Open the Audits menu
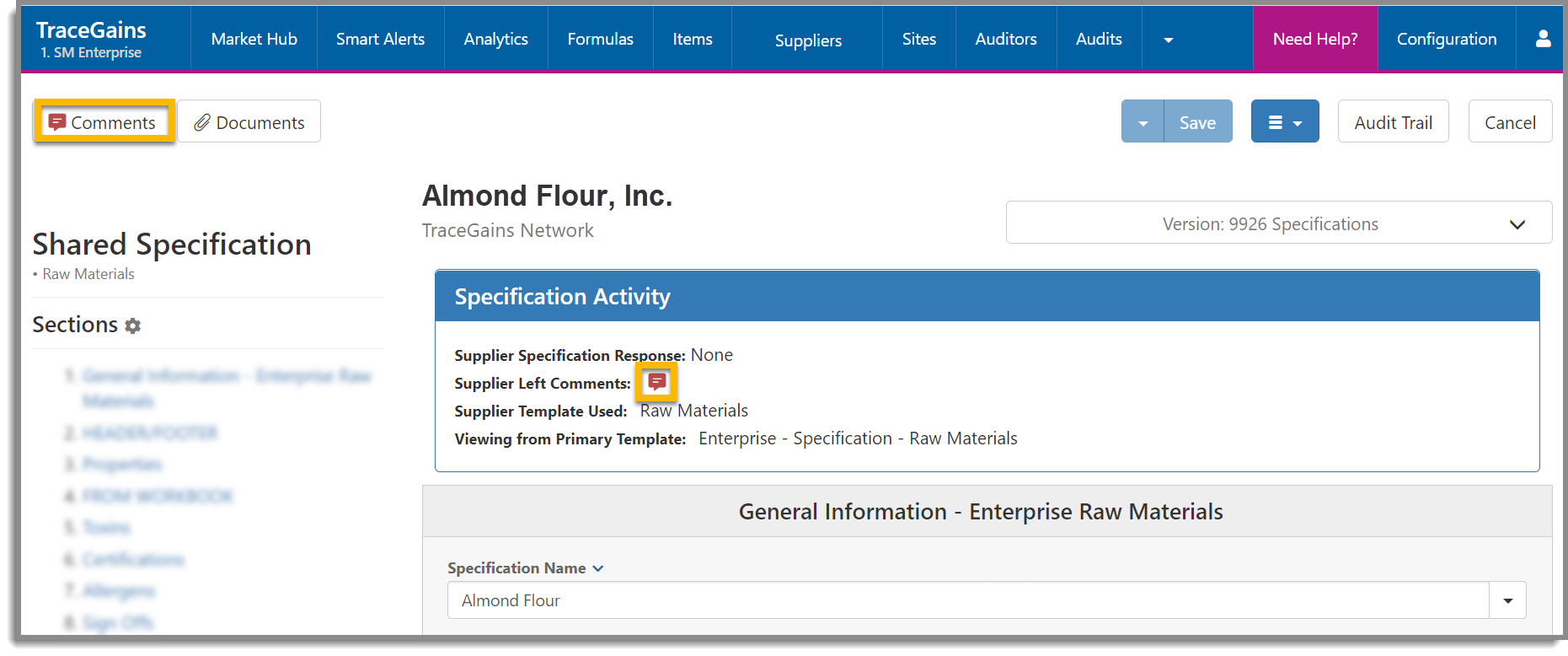The image size is (1568, 656). point(1099,39)
